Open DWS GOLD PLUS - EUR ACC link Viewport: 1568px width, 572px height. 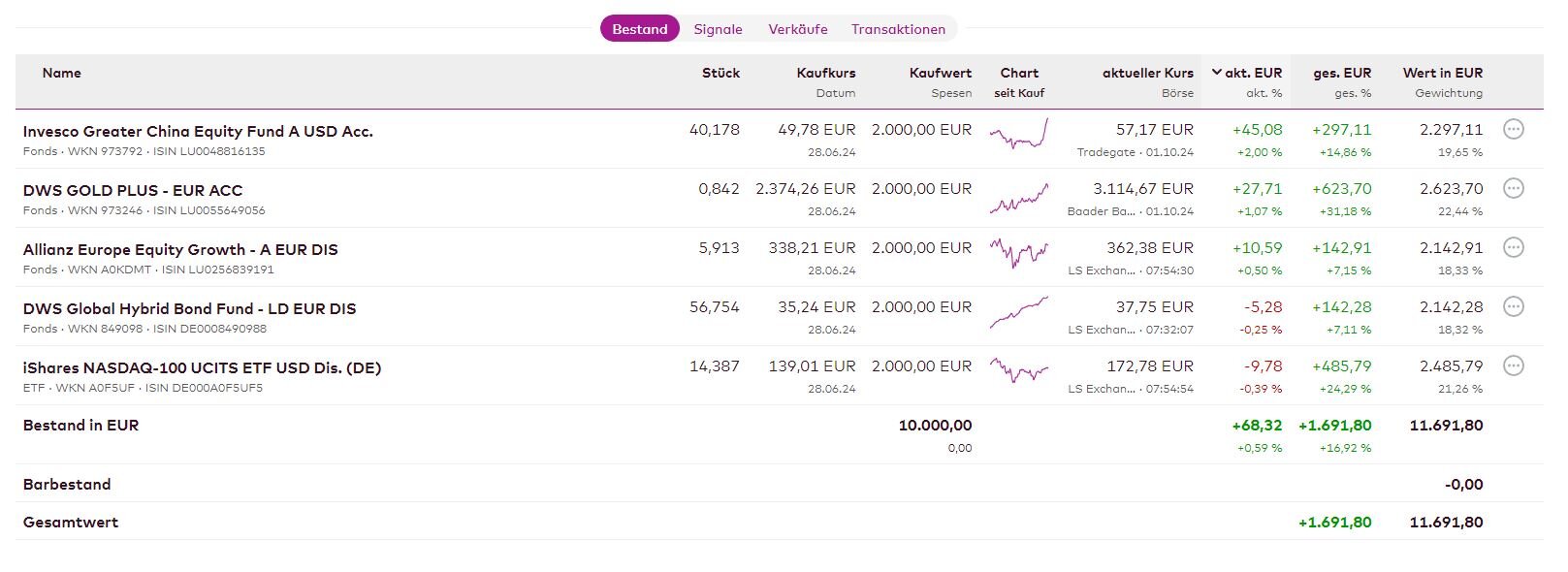[133, 190]
